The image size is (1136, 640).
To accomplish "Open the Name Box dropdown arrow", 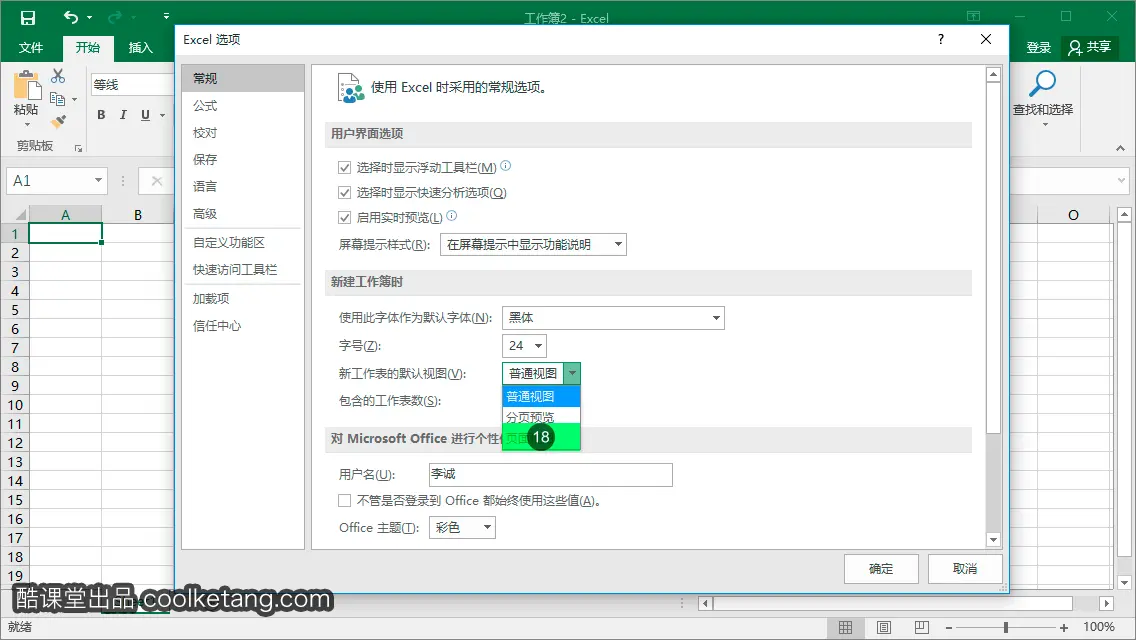I will tap(98, 180).
